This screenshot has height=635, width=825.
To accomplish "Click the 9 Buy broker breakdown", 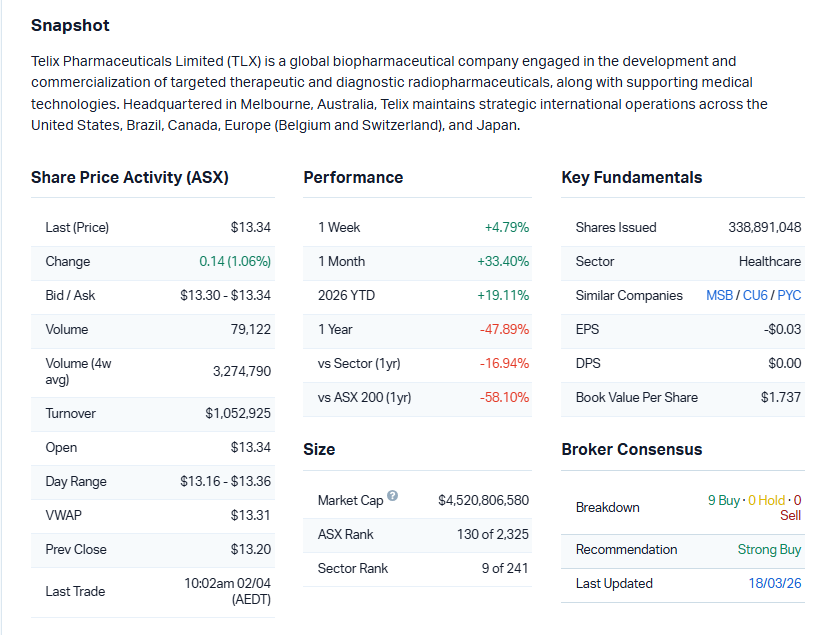I will tap(724, 500).
